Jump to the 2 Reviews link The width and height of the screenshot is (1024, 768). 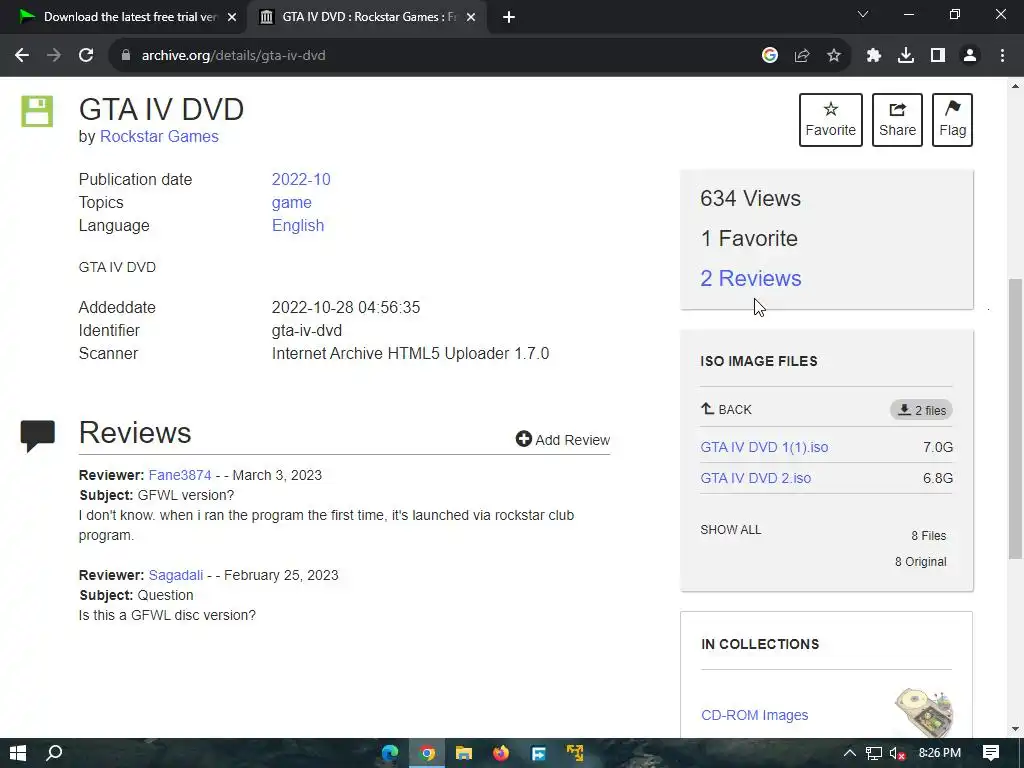click(x=750, y=278)
